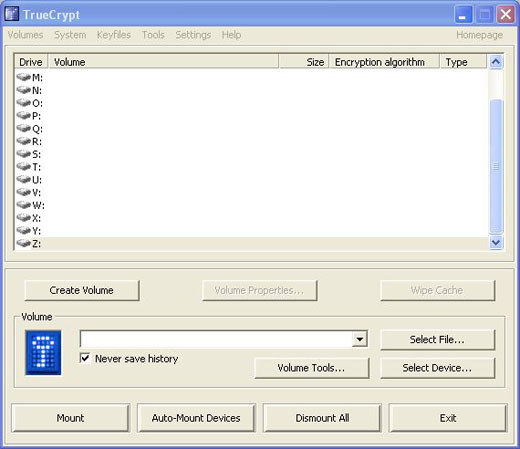Click the Select File... button

[437, 340]
